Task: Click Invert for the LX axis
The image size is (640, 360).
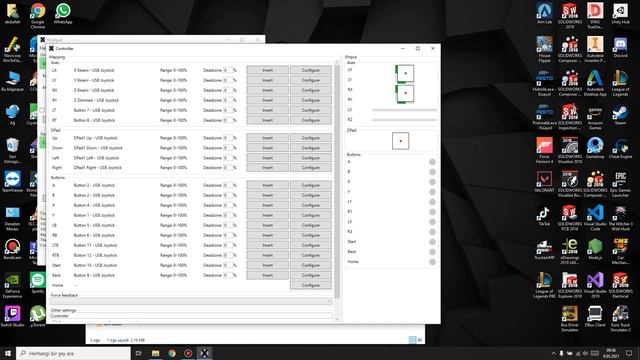Action: [267, 70]
